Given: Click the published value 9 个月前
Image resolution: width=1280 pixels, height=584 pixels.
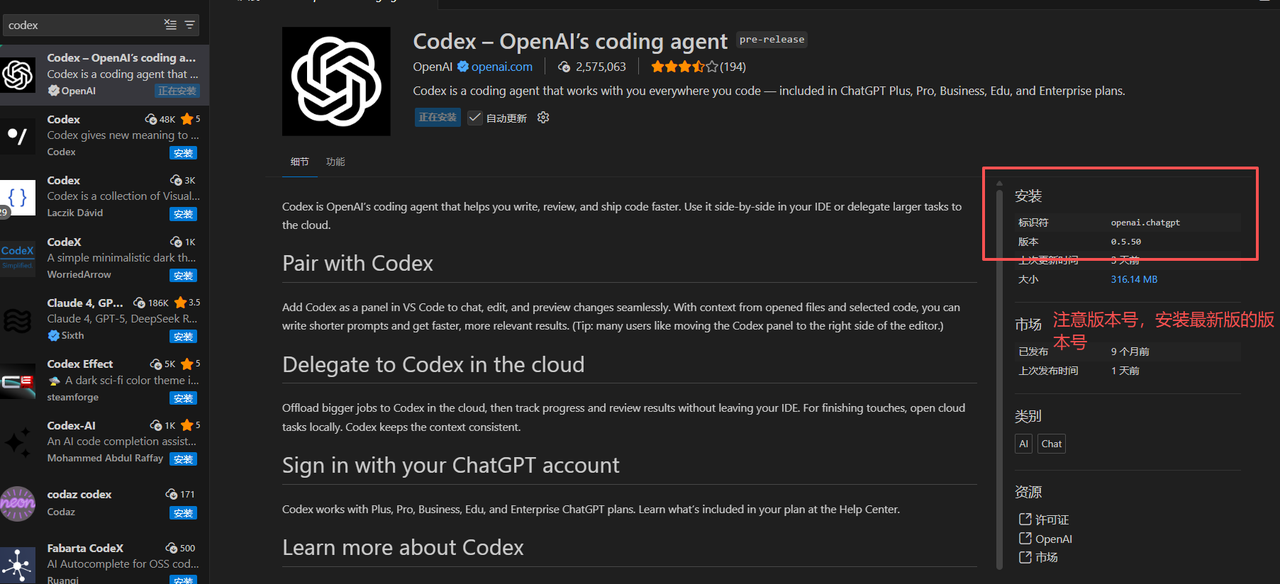Looking at the screenshot, I should tap(1130, 351).
